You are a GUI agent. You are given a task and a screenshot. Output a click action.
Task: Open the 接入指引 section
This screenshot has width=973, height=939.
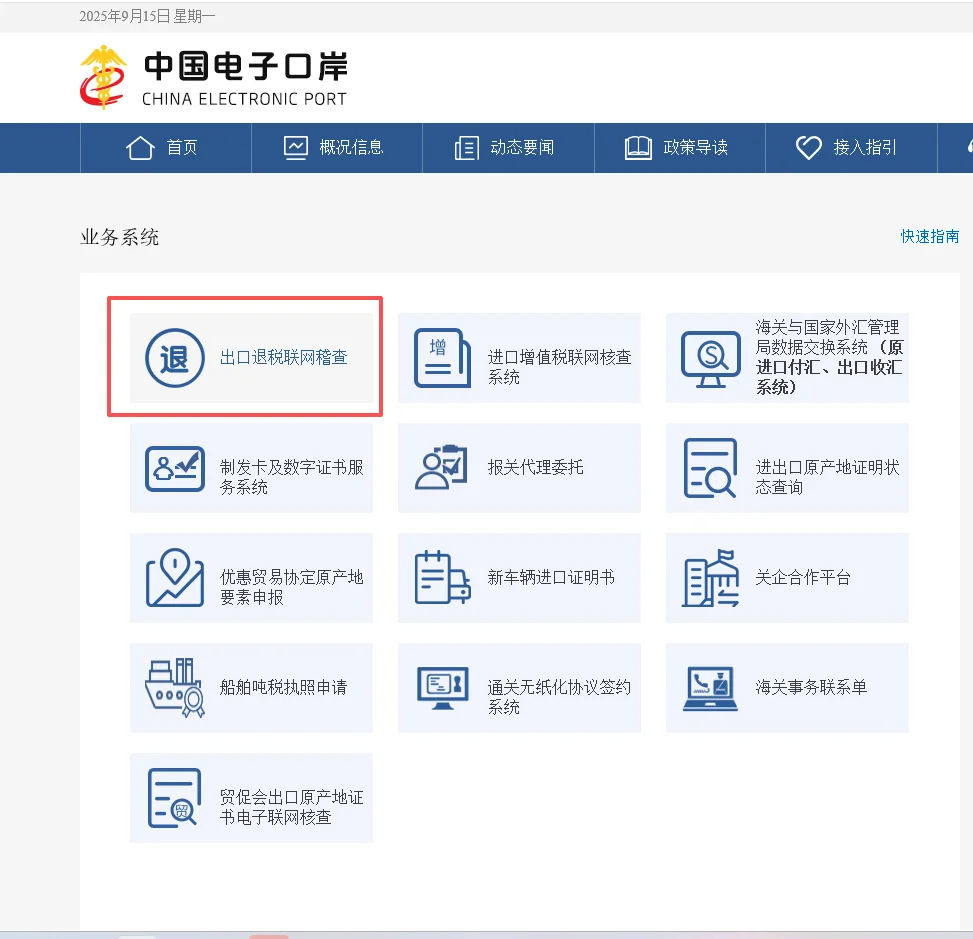[850, 147]
